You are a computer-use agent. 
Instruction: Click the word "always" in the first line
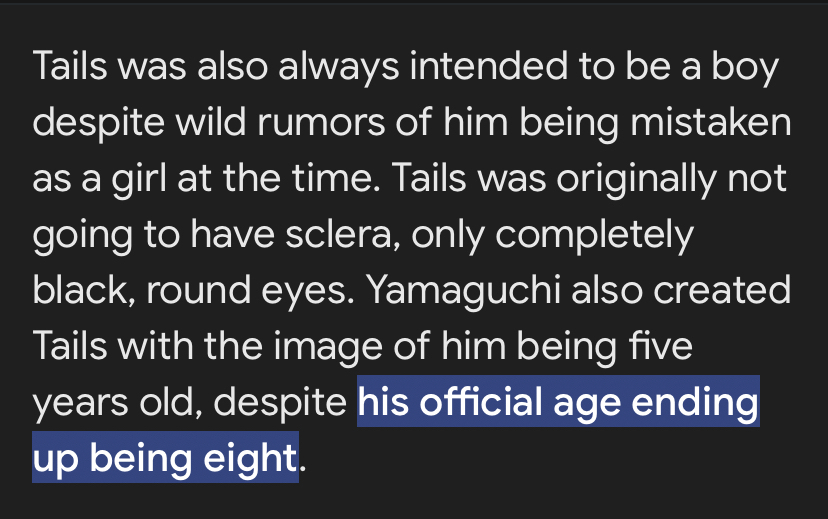pyautogui.click(x=338, y=66)
